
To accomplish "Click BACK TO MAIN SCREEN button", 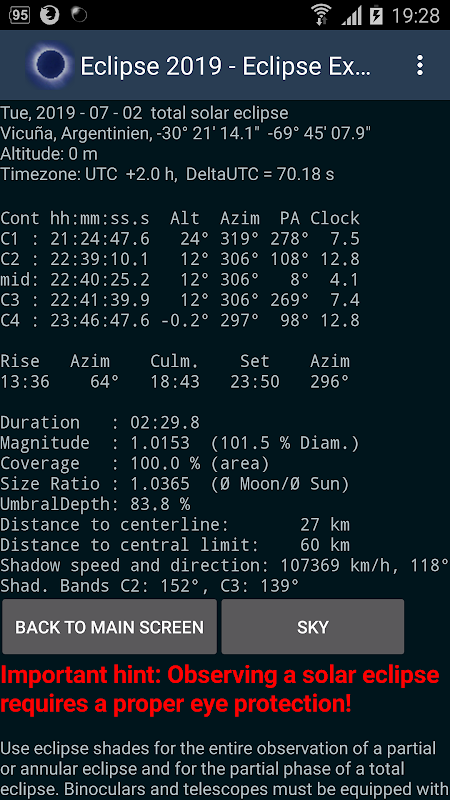I will point(110,627).
